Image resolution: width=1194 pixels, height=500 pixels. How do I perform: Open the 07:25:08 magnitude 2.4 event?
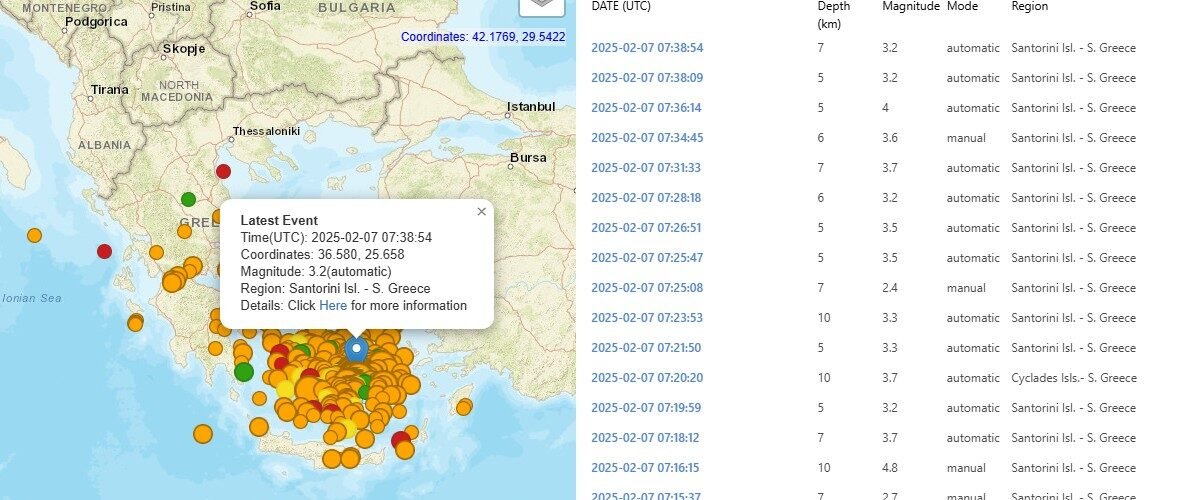click(x=647, y=288)
